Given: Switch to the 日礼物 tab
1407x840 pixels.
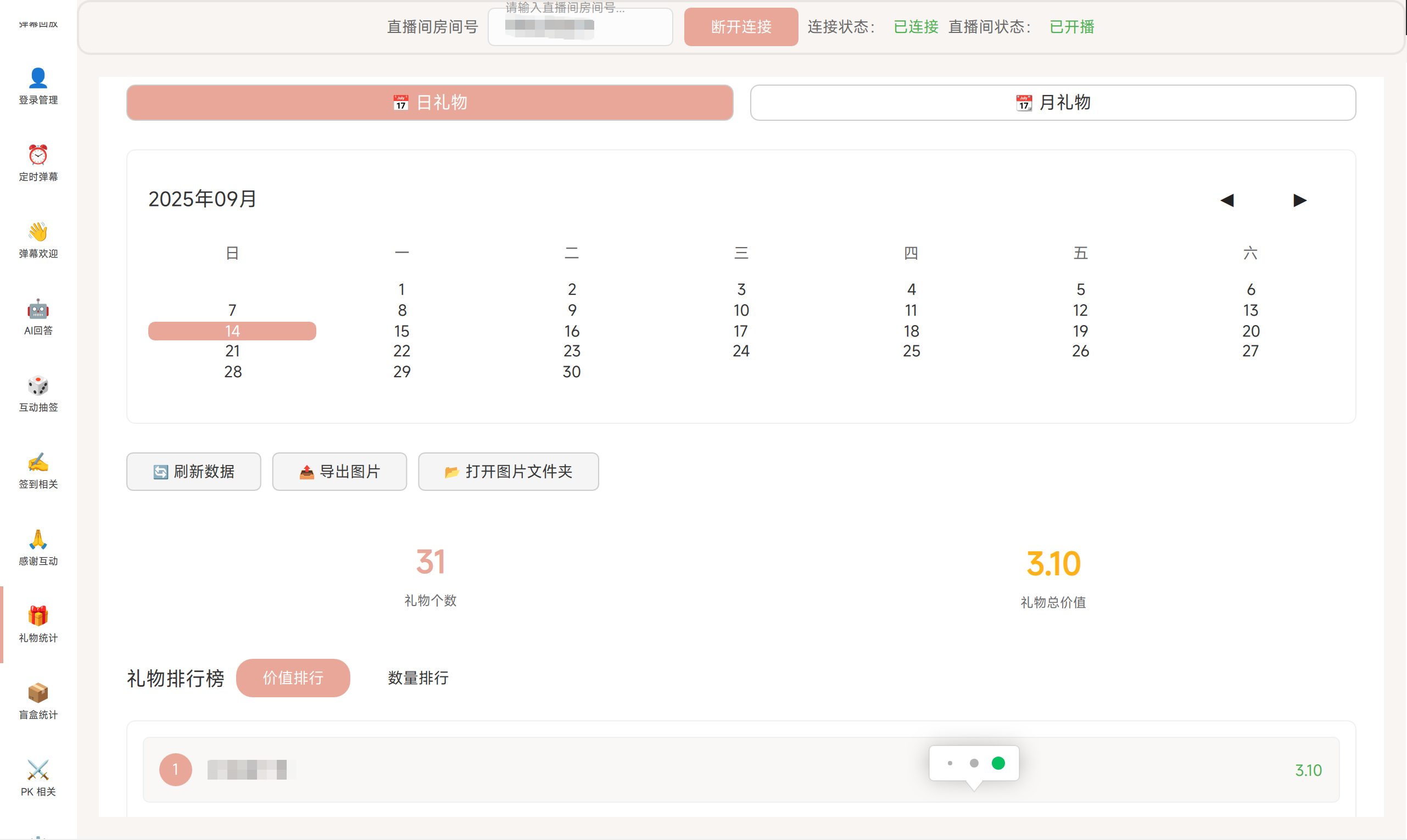Looking at the screenshot, I should tap(430, 103).
